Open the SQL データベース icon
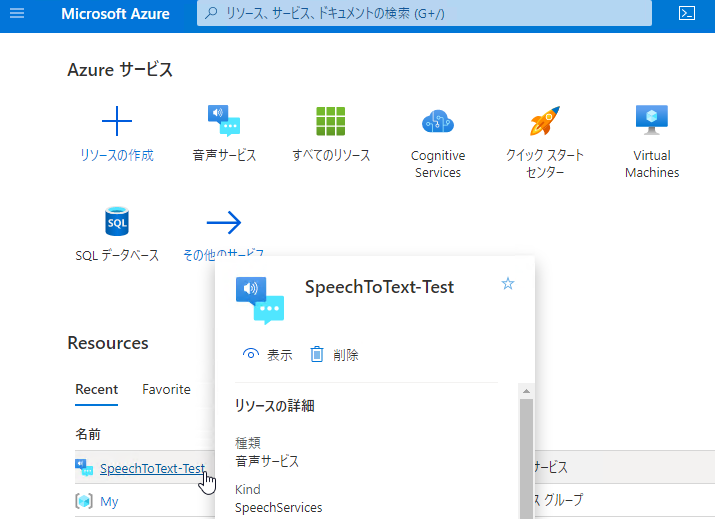Screen dimensions: 715x519 117,221
